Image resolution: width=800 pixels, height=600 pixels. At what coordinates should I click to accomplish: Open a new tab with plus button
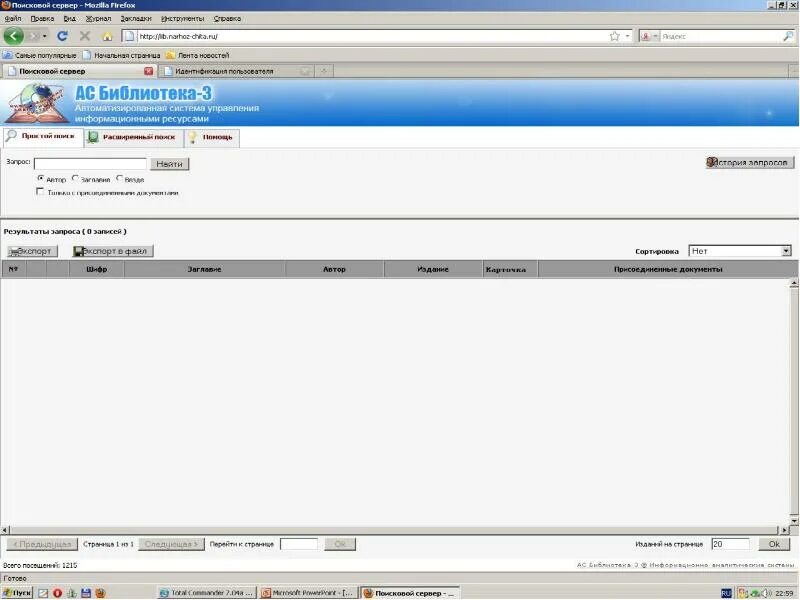[x=323, y=71]
